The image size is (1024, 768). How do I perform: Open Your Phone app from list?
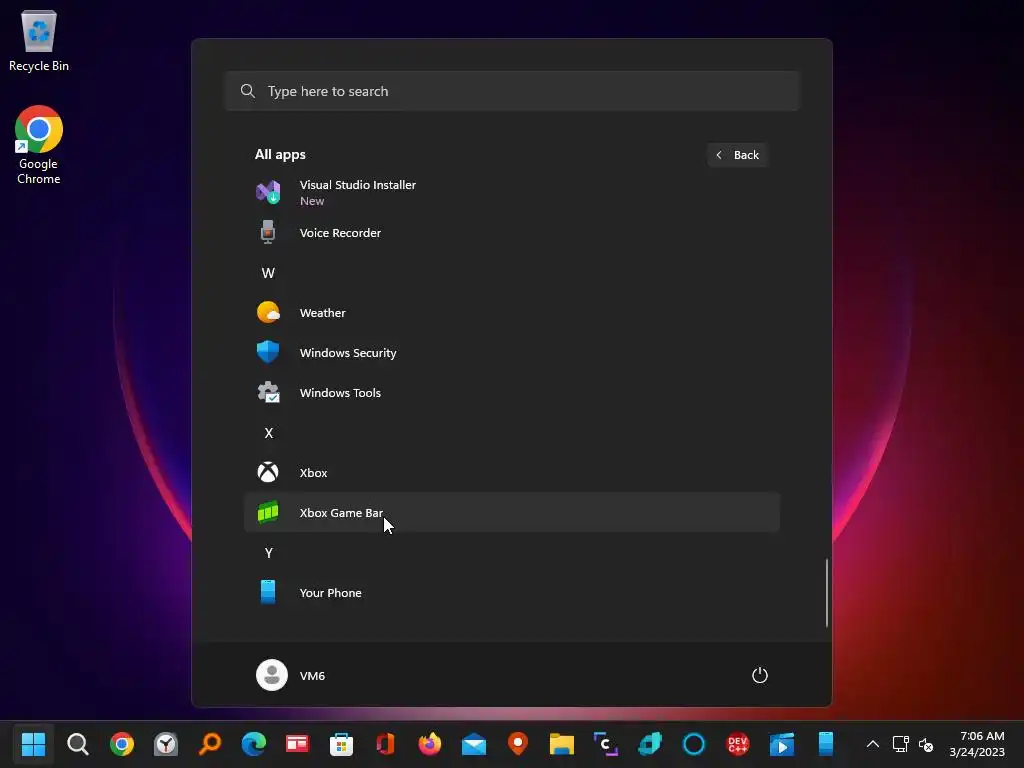click(512, 592)
